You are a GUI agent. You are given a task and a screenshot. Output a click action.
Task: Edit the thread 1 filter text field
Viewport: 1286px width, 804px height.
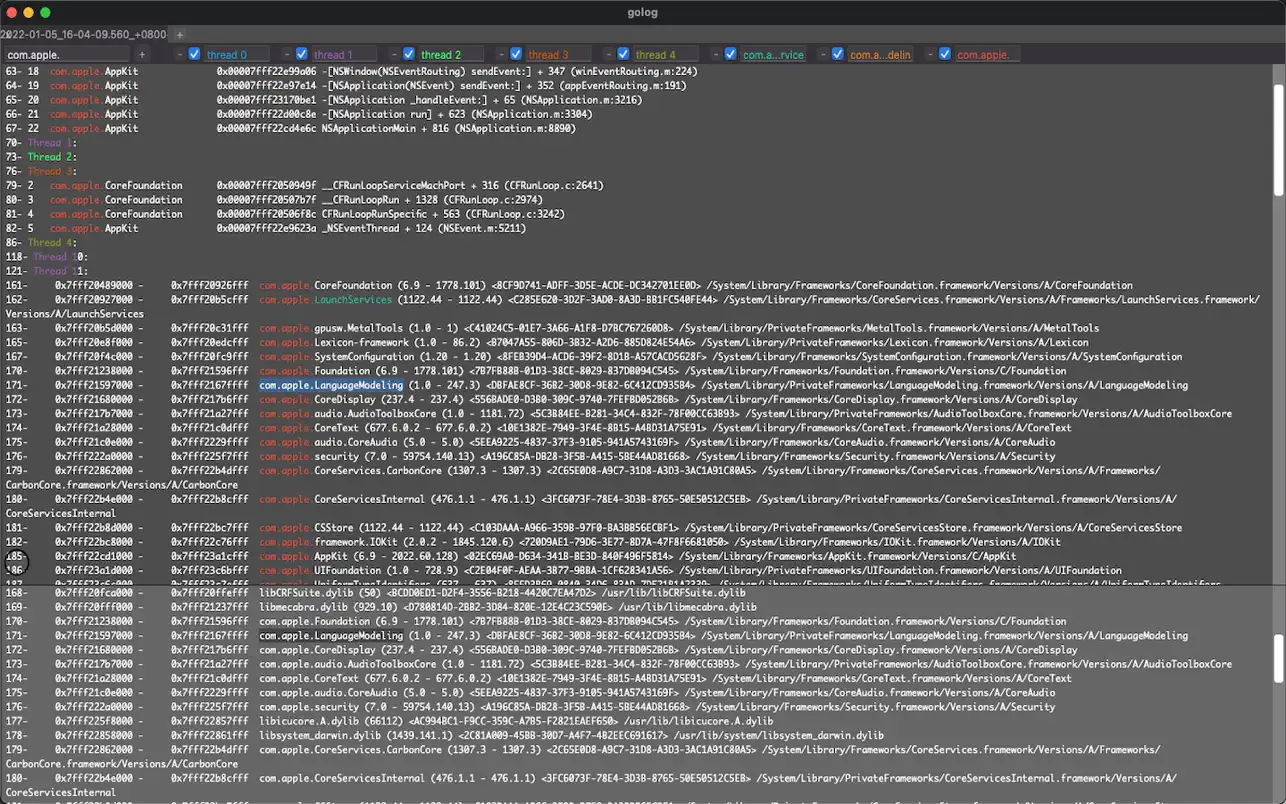click(344, 55)
